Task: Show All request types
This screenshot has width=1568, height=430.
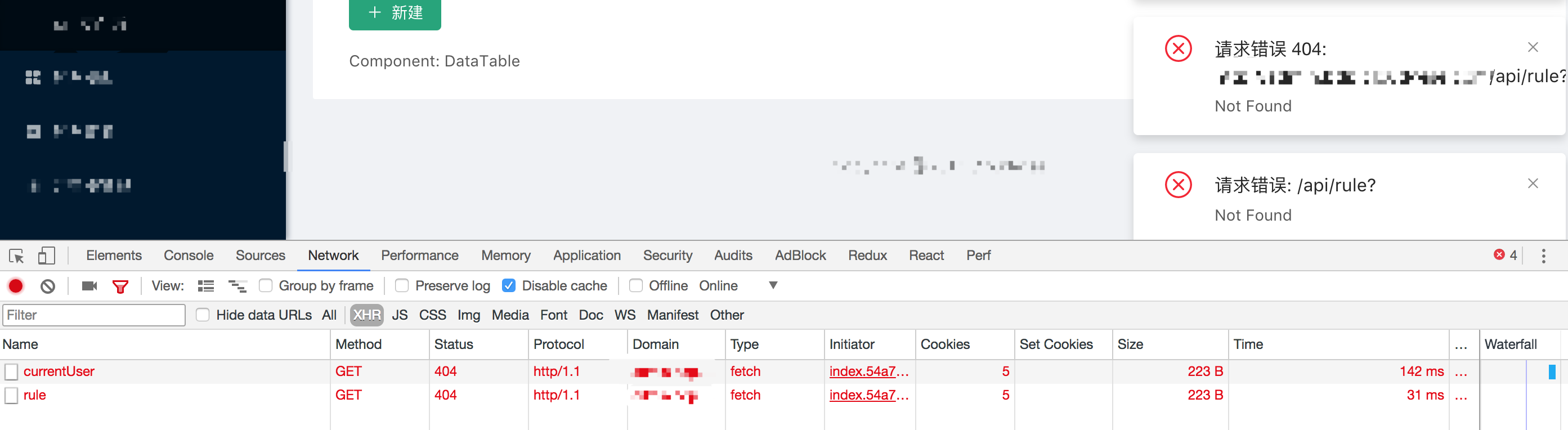Action: point(329,315)
